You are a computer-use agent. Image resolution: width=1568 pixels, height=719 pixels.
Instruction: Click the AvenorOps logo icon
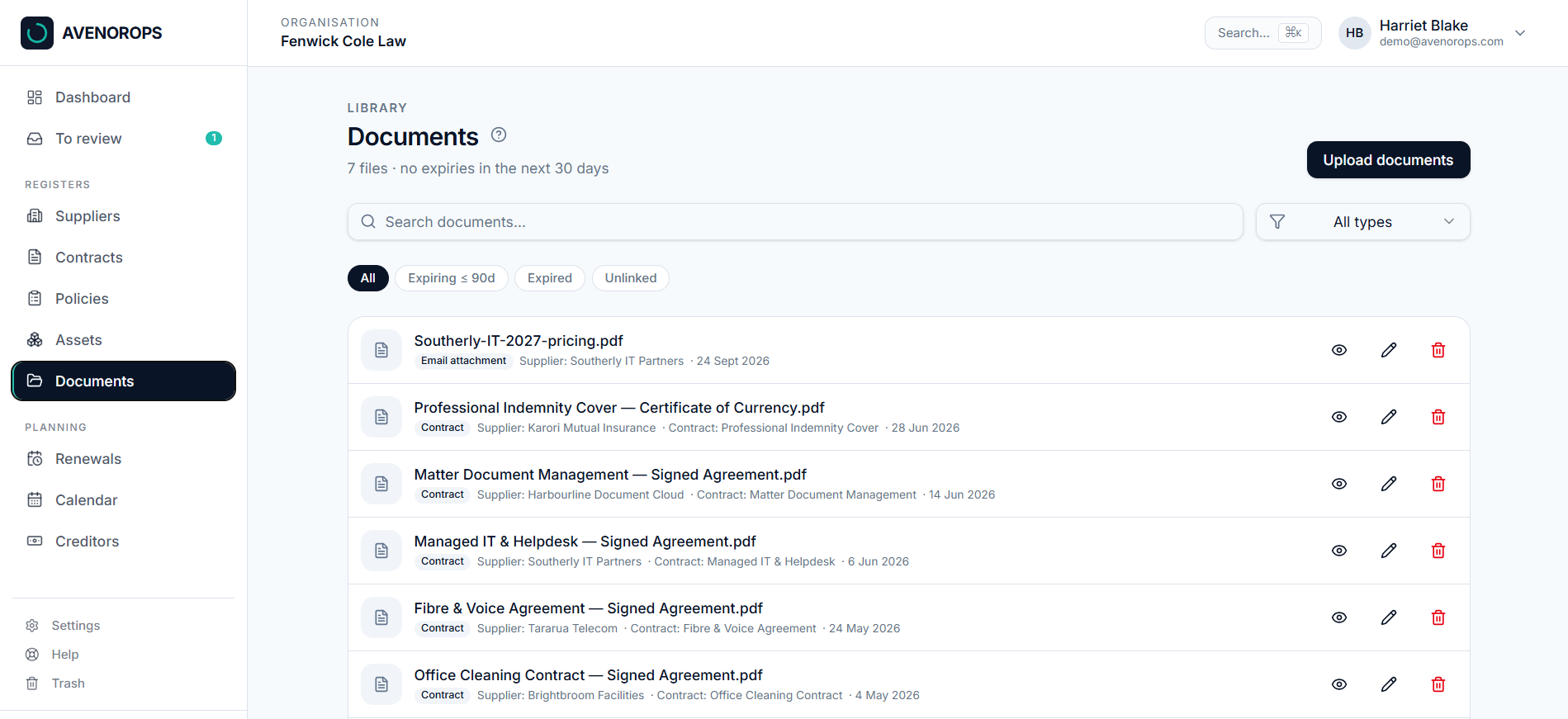[x=37, y=33]
